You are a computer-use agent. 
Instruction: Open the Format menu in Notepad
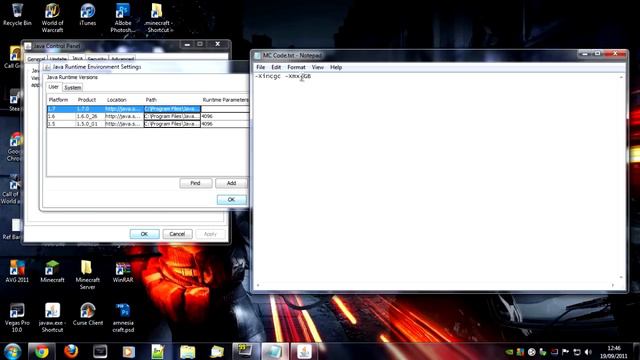pyautogui.click(x=296, y=67)
